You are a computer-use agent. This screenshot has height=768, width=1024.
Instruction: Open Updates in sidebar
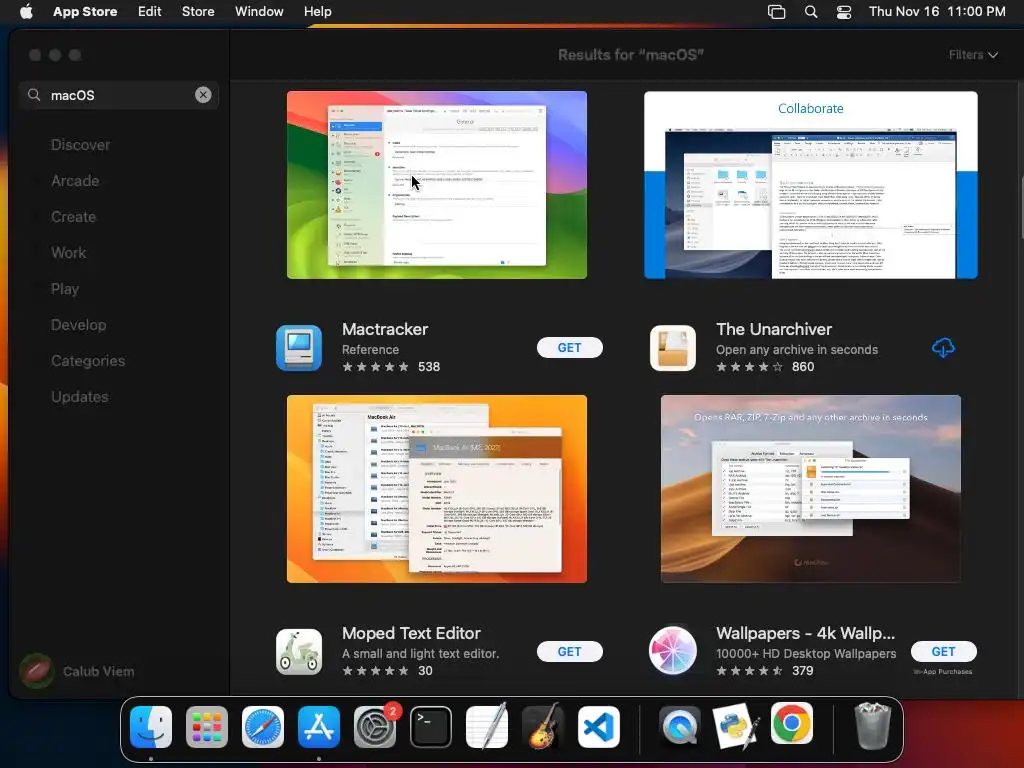(x=80, y=396)
